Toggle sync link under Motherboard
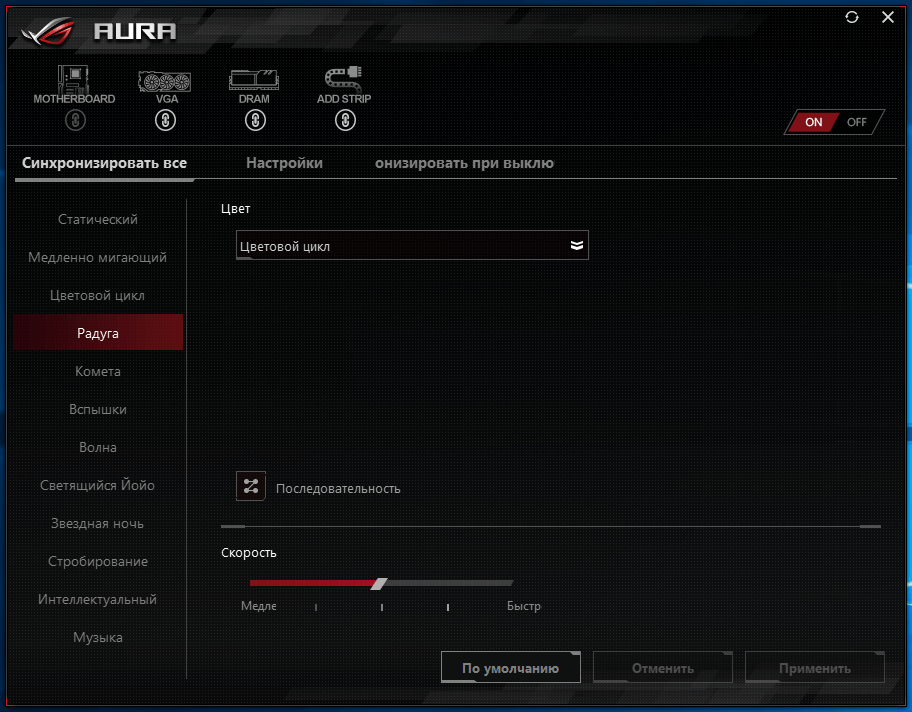This screenshot has height=712, width=912. 75,121
